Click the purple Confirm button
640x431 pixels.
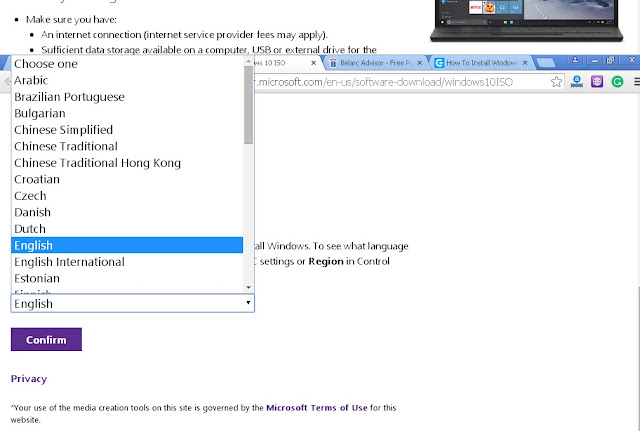coord(46,340)
